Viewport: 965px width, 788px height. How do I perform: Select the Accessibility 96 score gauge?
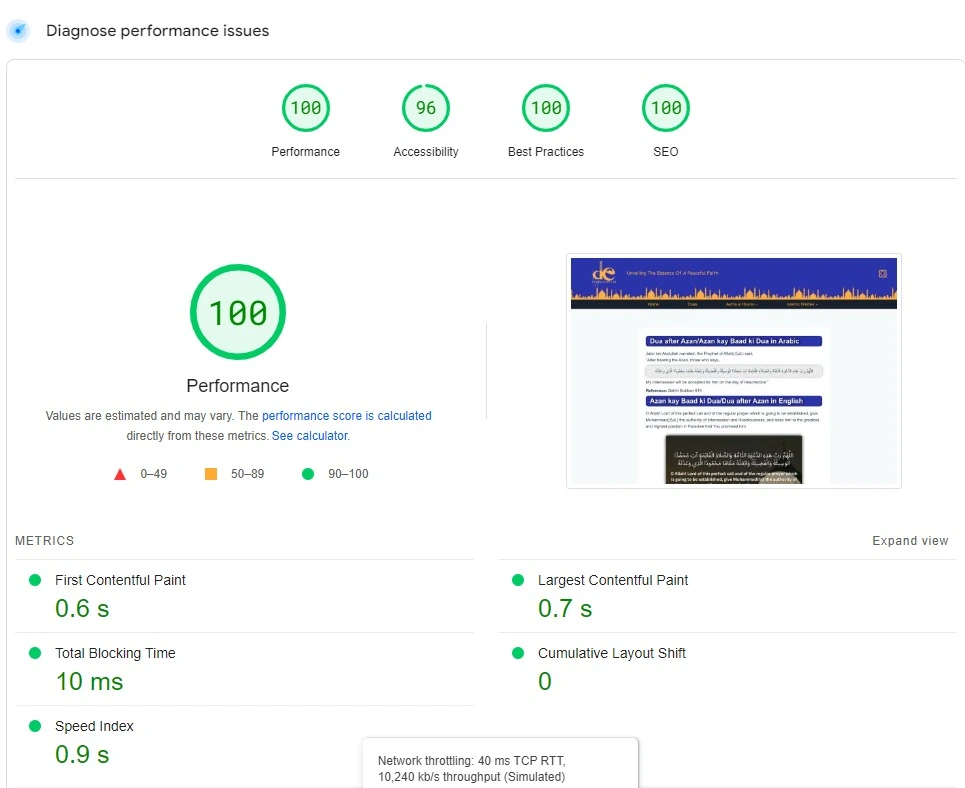[x=426, y=108]
